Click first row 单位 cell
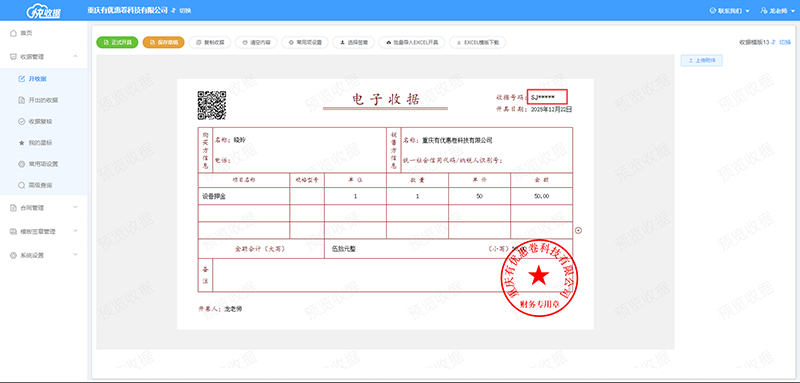800x383 pixels. coord(356,196)
